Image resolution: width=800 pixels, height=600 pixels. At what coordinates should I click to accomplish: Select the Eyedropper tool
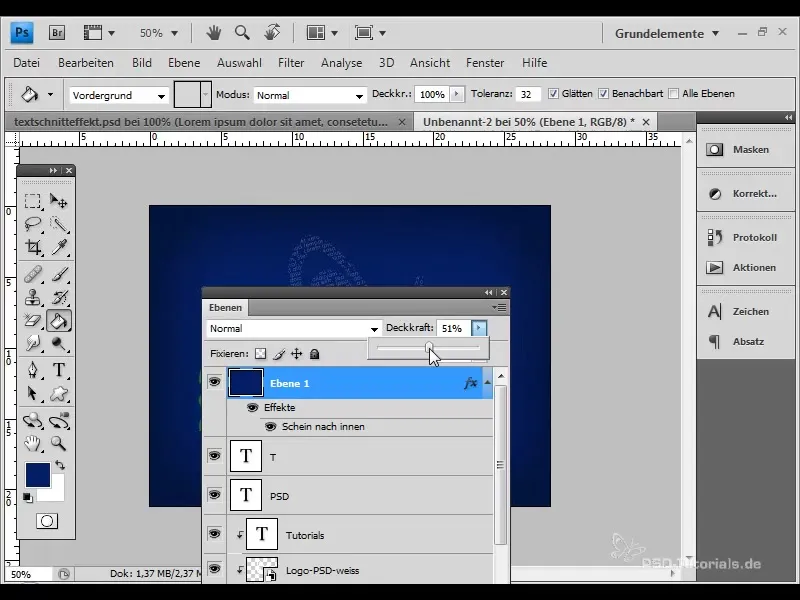point(59,247)
